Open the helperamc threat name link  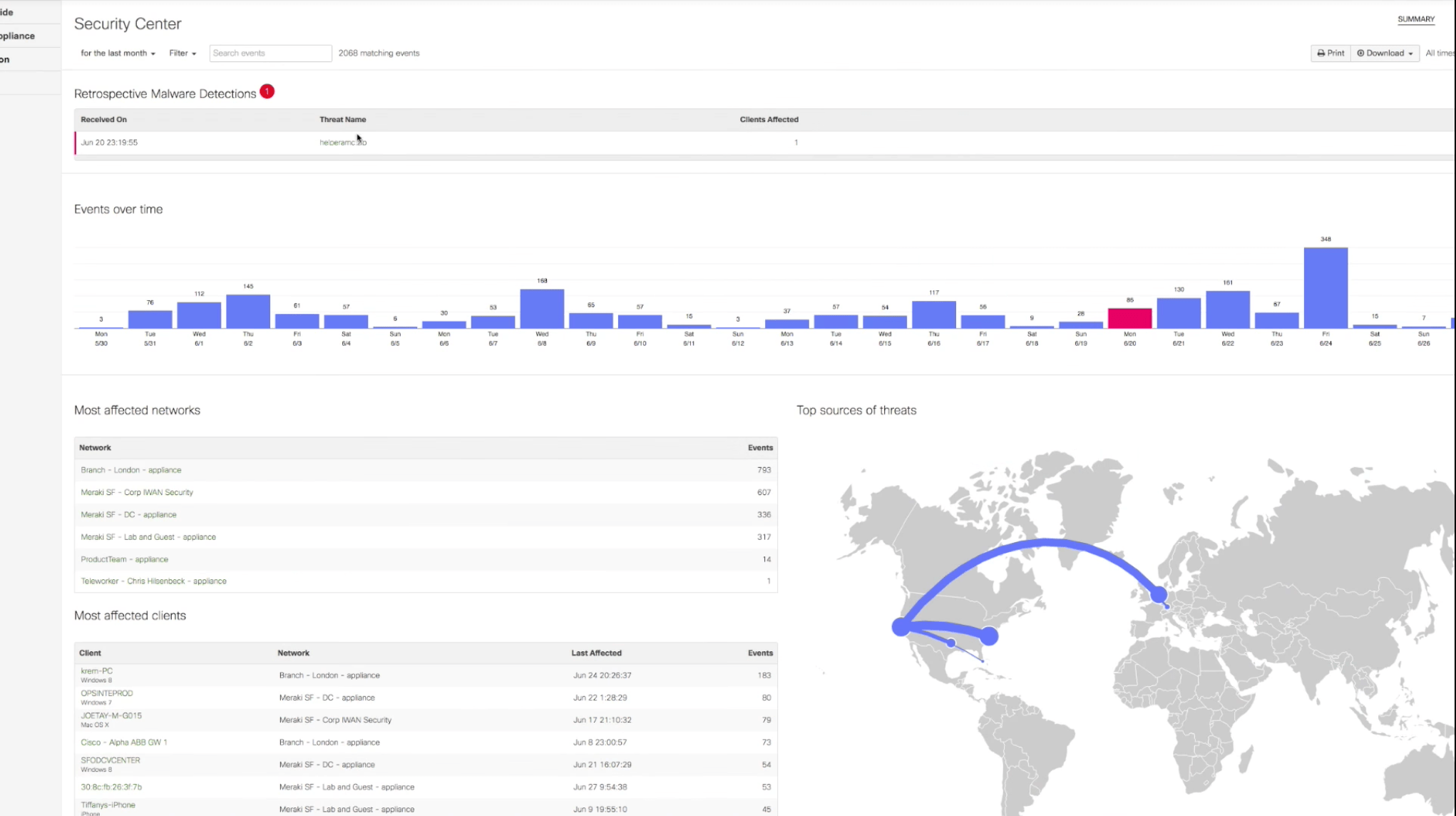[342, 143]
